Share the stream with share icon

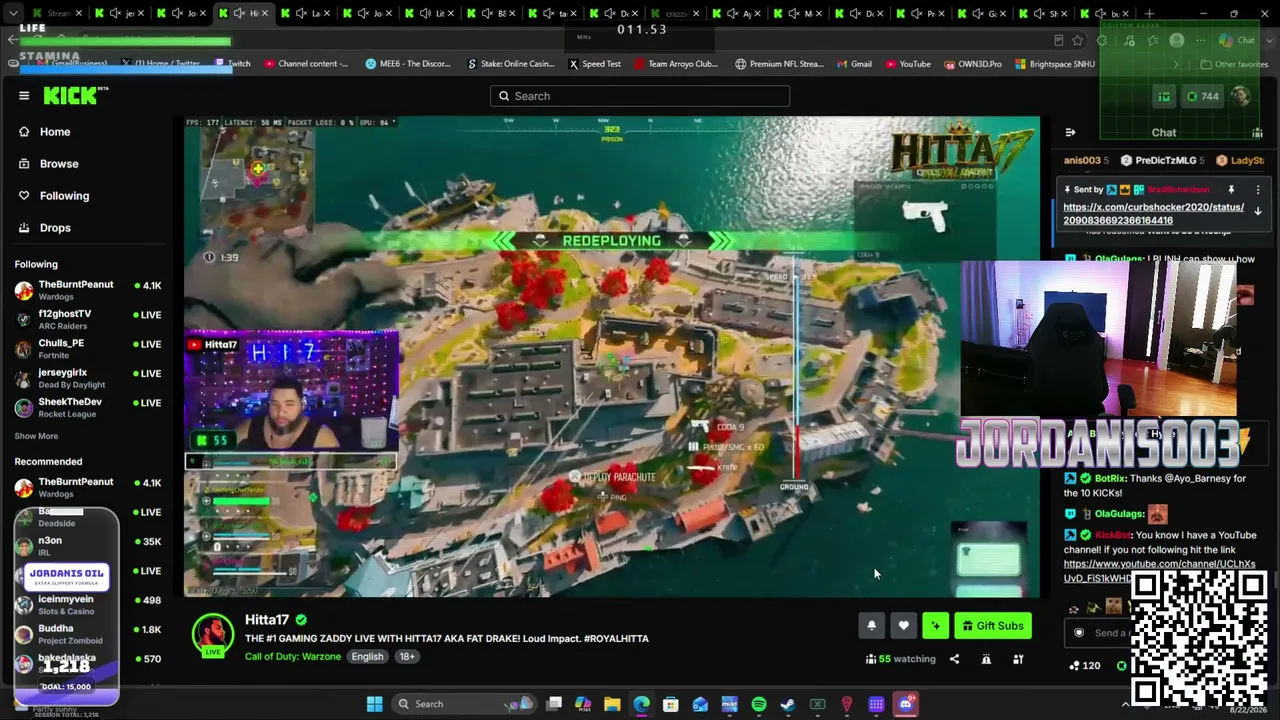click(954, 659)
